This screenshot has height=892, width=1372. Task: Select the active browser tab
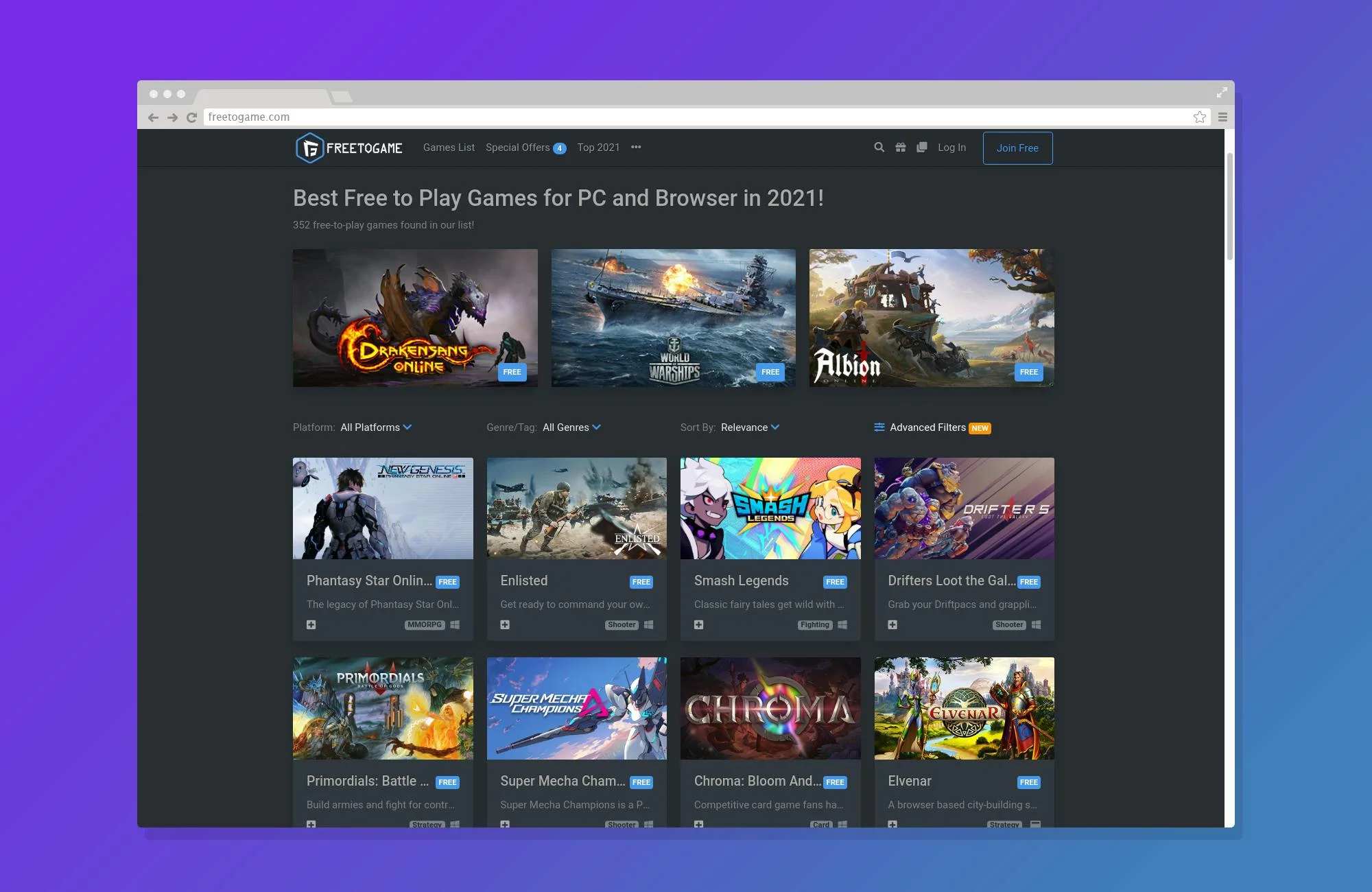click(262, 96)
